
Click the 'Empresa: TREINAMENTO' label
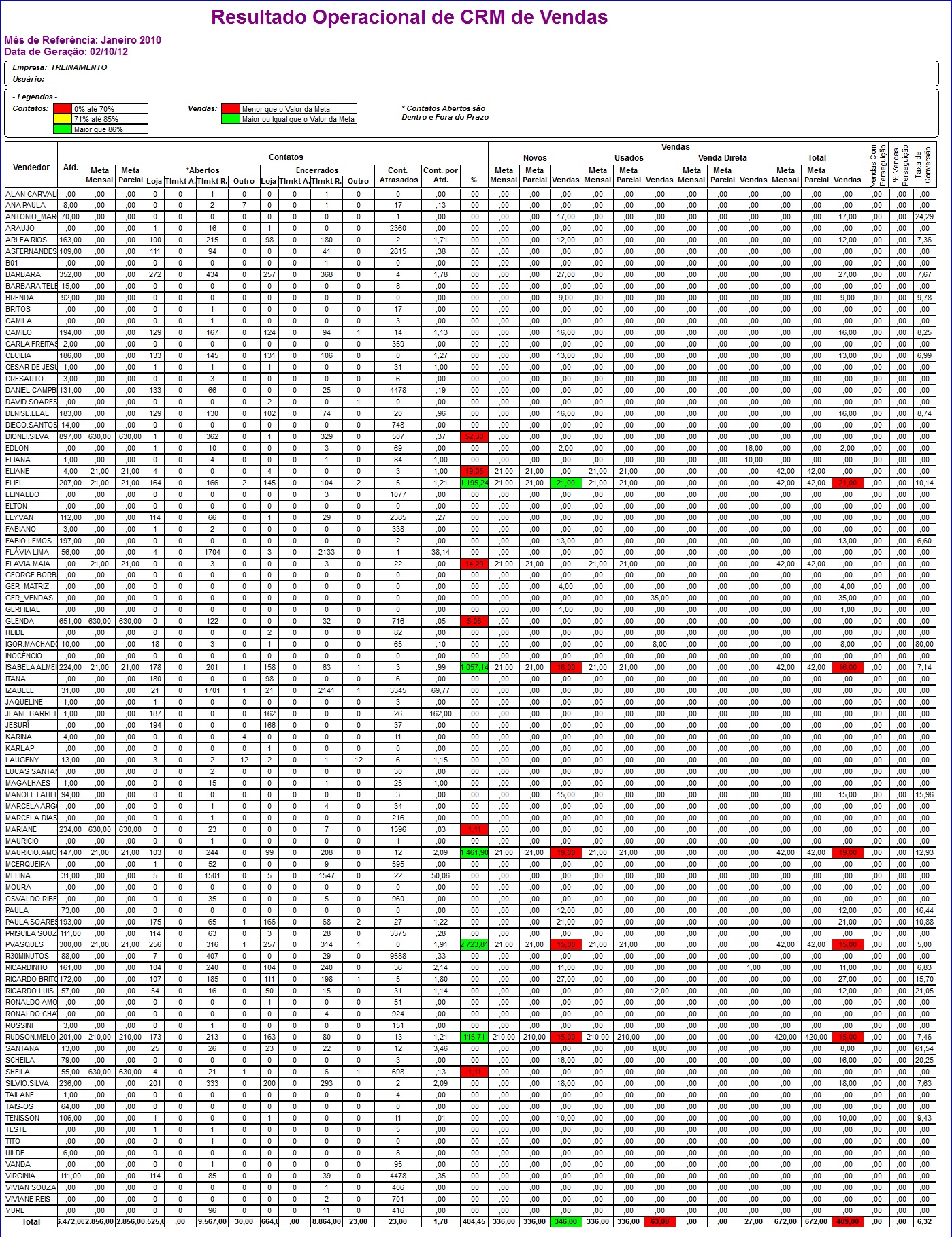(60, 67)
